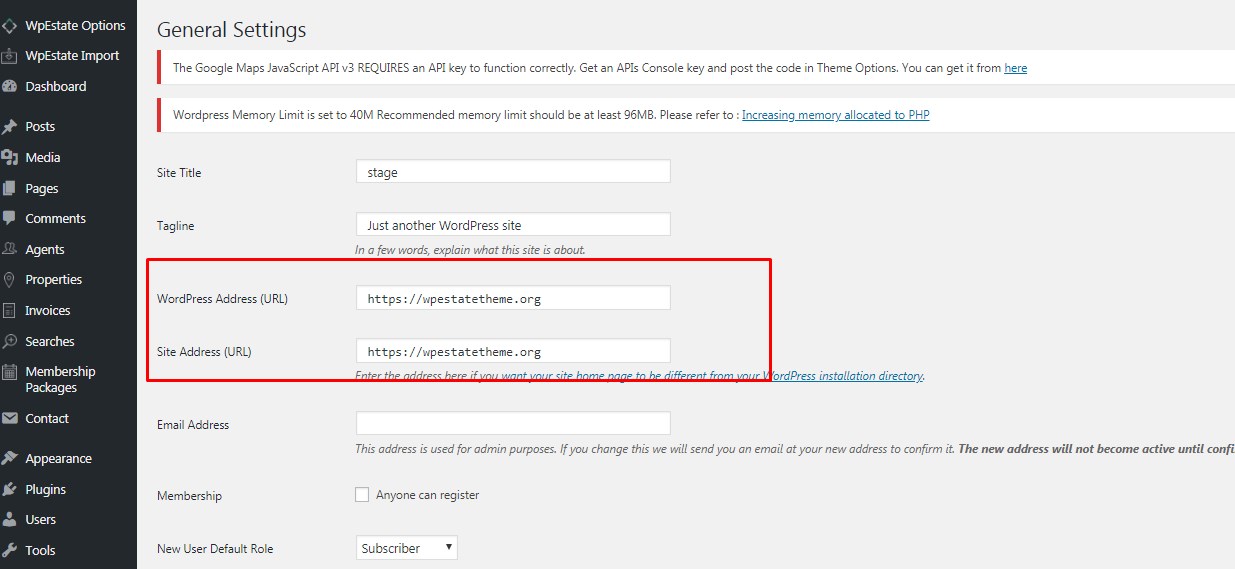Click the Contact envelope icon
This screenshot has width=1235, height=569.
coord(10,418)
